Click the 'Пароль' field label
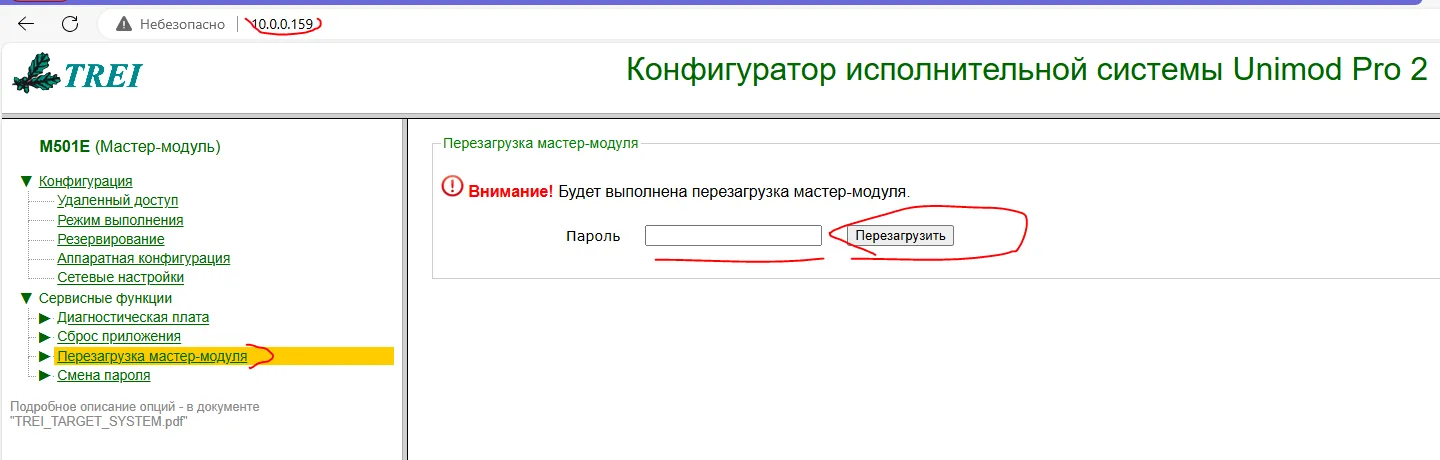This screenshot has width=1440, height=460. click(x=593, y=236)
